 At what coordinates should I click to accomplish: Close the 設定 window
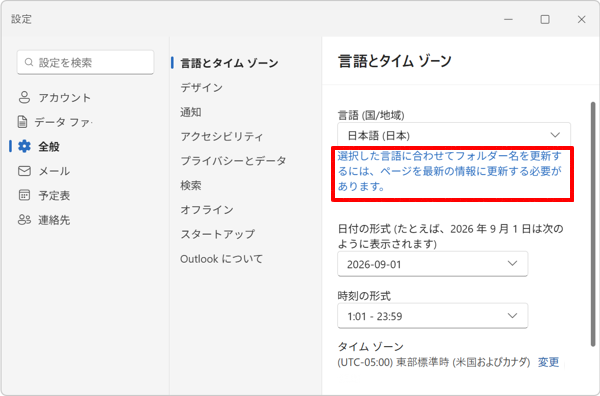tap(582, 19)
